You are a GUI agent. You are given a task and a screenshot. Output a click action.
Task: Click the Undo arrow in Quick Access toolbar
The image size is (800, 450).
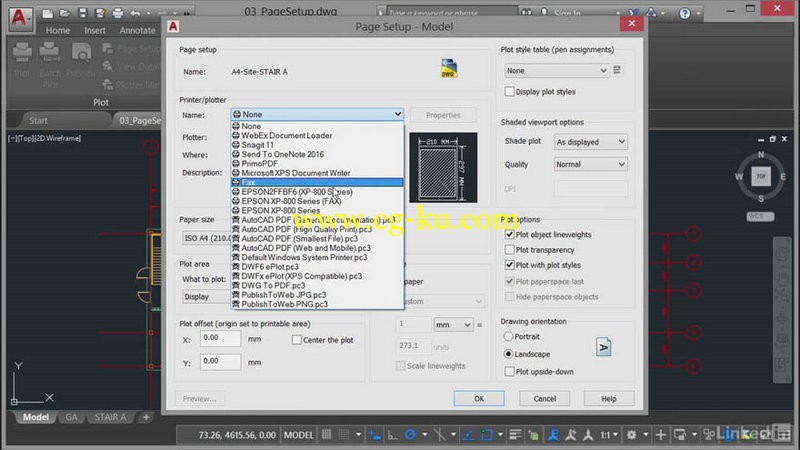[x=135, y=13]
